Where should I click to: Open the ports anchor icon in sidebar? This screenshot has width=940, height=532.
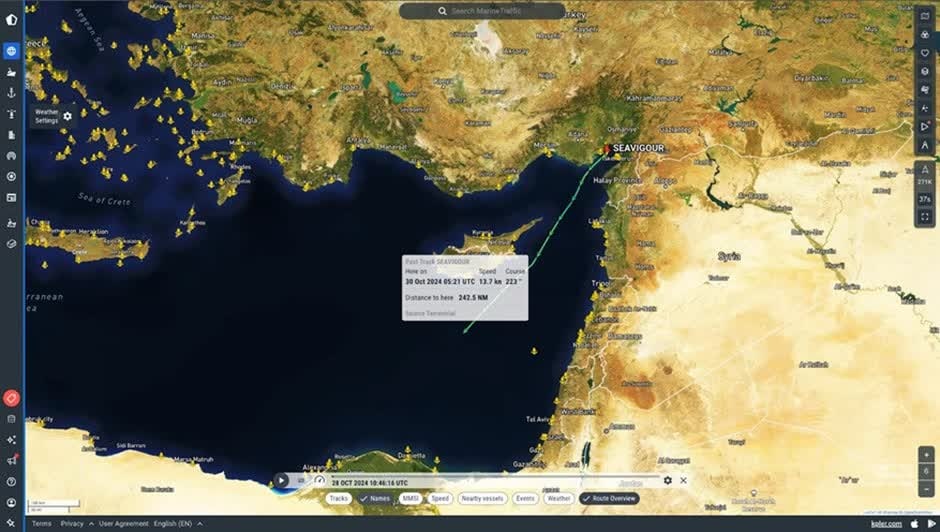(11, 92)
